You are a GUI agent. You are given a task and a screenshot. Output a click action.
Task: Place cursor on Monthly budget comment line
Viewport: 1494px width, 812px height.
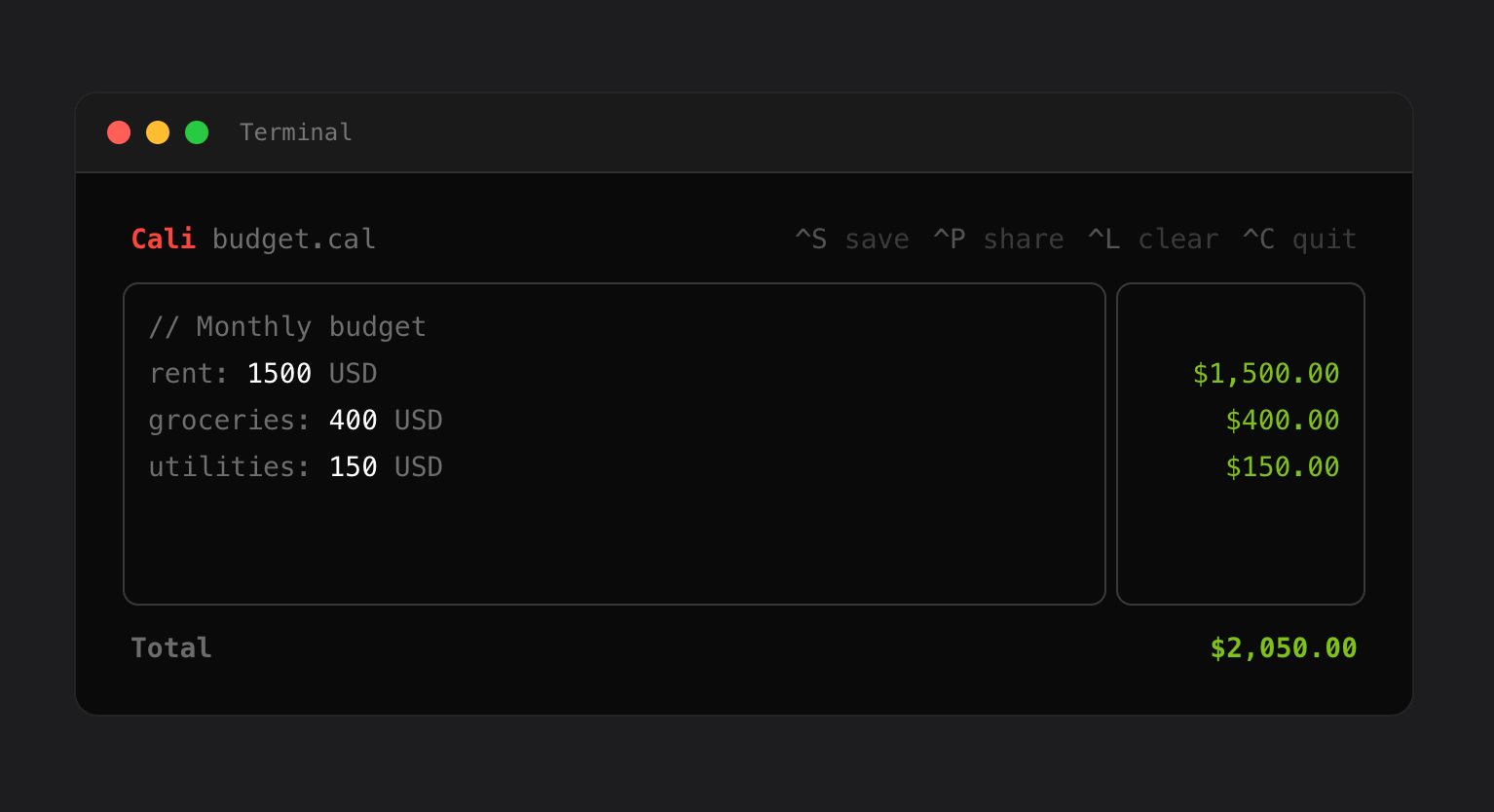(287, 327)
